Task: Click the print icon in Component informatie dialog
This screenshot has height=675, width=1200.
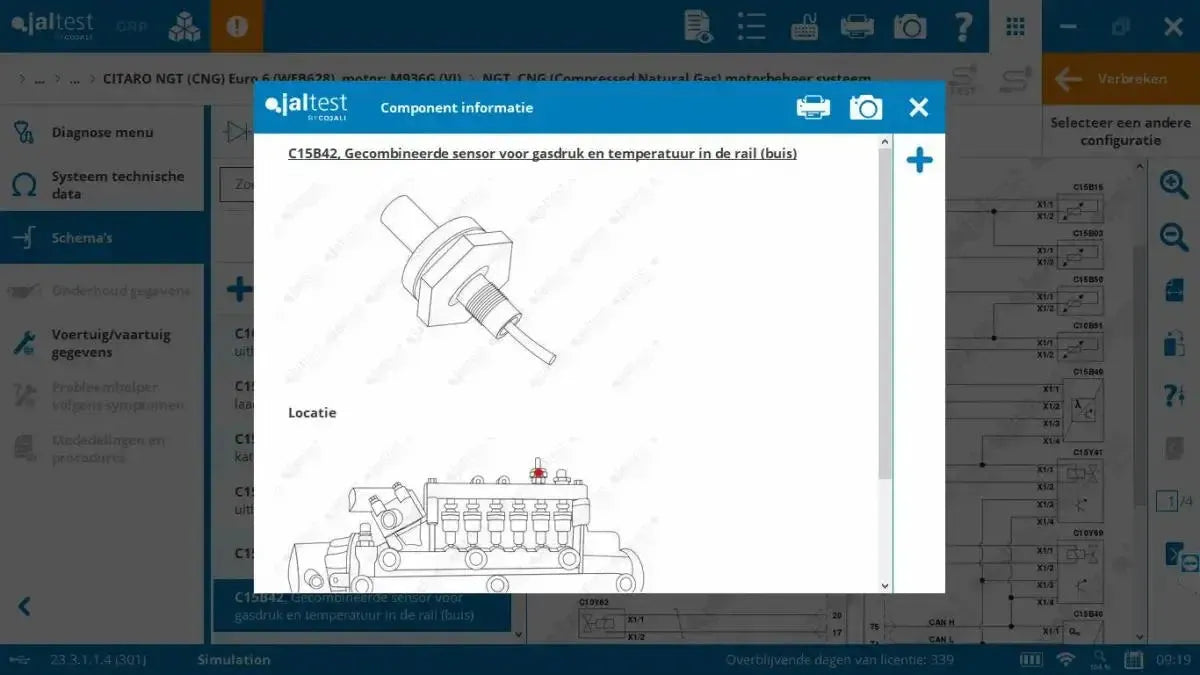Action: (x=813, y=107)
